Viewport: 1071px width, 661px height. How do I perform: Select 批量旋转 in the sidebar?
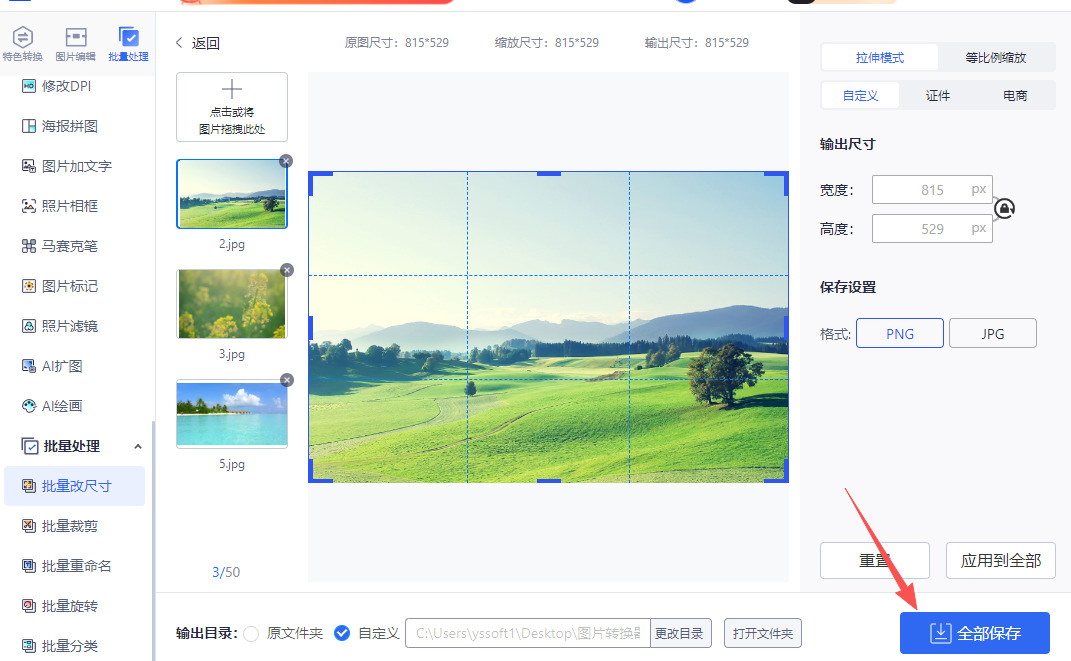point(60,606)
